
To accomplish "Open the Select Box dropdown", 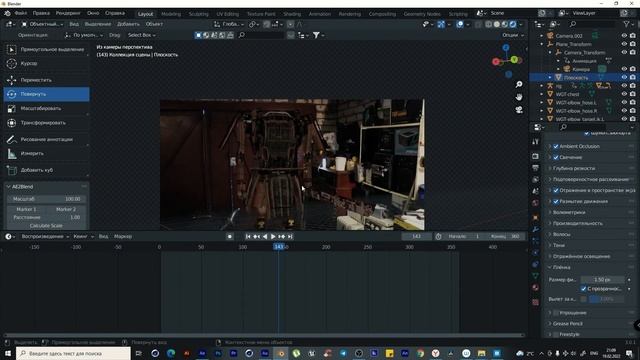I will click(142, 35).
